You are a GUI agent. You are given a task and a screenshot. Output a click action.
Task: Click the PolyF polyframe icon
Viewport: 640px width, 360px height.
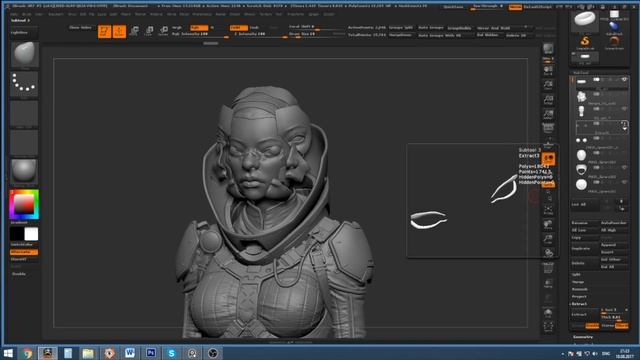point(548,268)
